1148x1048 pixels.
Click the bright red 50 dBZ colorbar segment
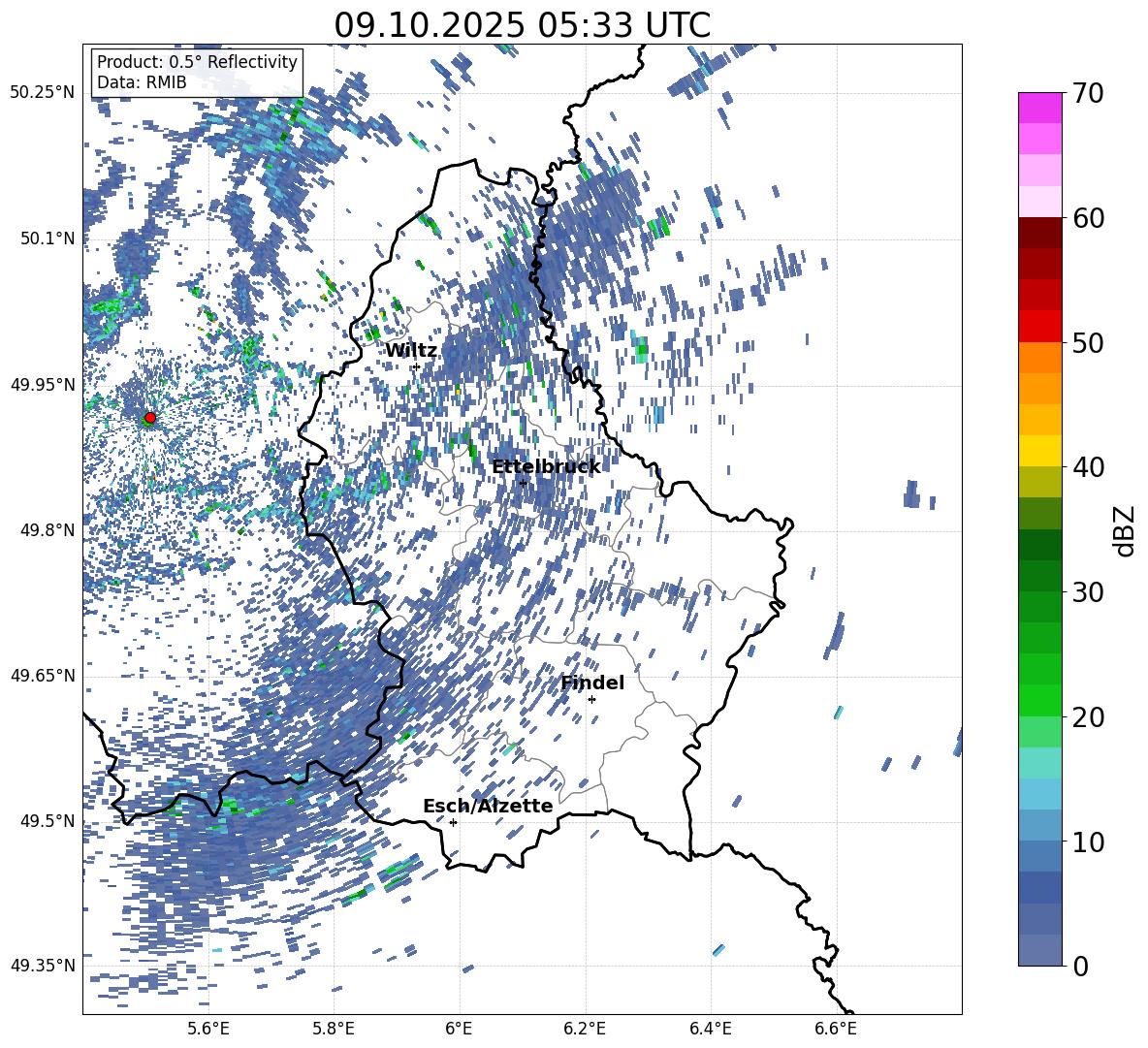pyautogui.click(x=1040, y=327)
